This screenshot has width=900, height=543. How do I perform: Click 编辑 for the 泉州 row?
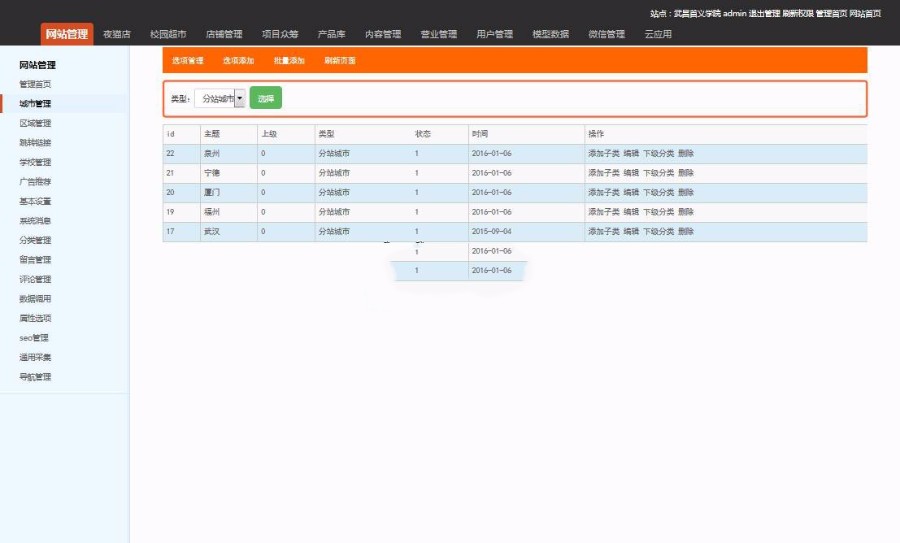coord(631,153)
